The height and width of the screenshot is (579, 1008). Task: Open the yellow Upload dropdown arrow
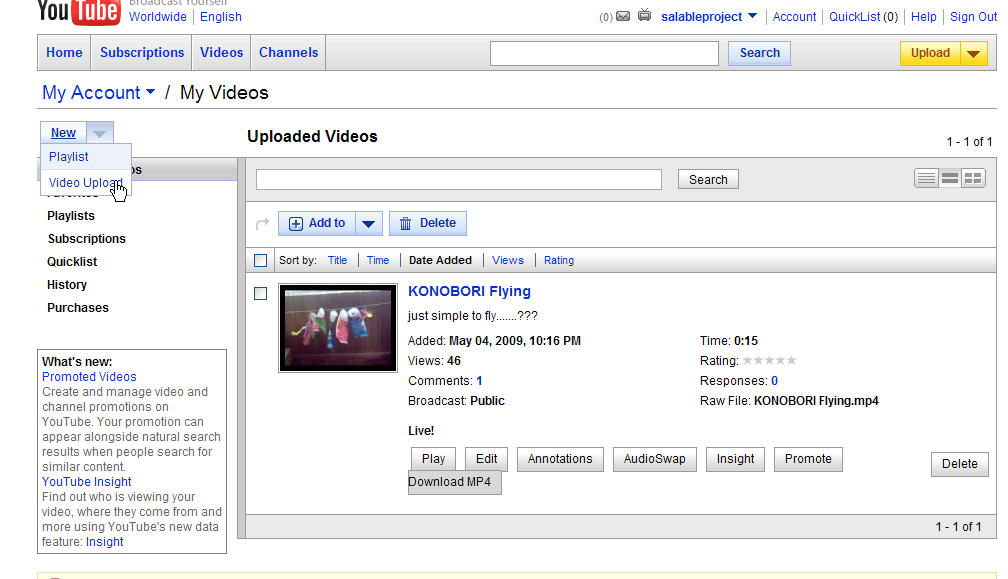click(x=974, y=53)
